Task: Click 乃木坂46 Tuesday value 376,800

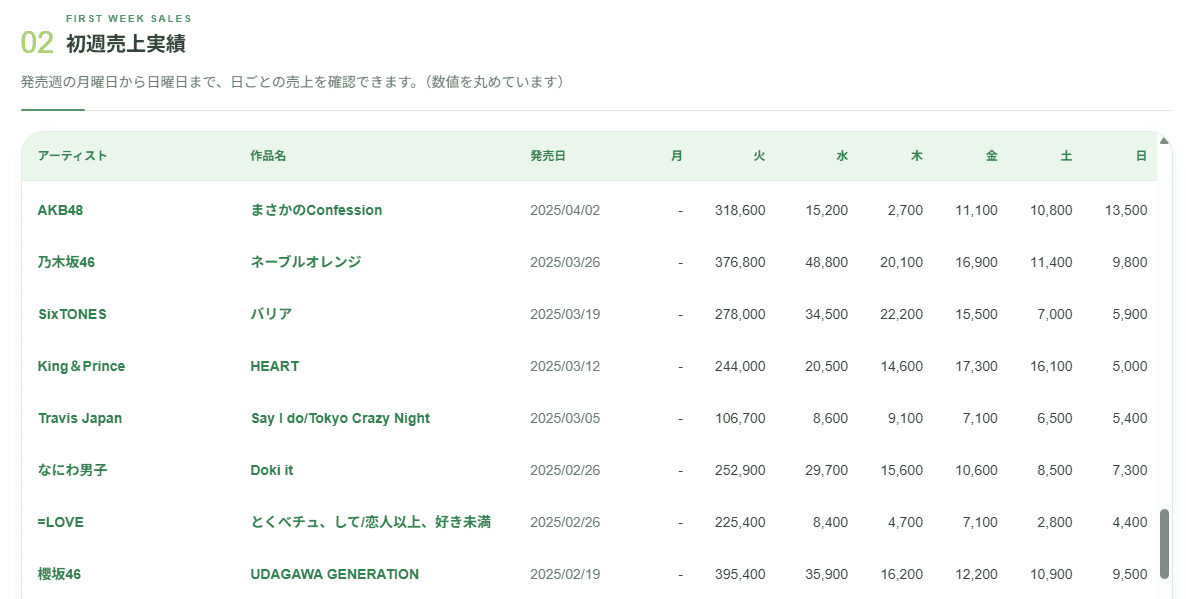Action: (x=740, y=262)
